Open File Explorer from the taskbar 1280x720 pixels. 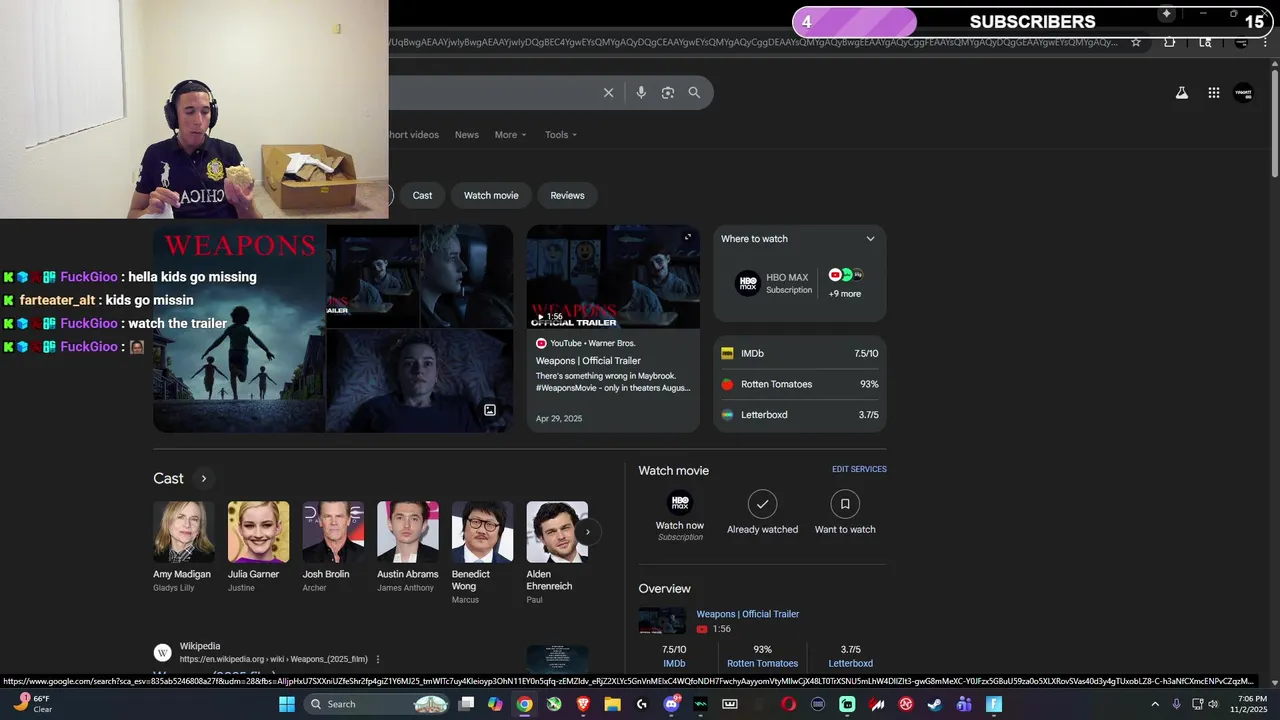[x=612, y=704]
